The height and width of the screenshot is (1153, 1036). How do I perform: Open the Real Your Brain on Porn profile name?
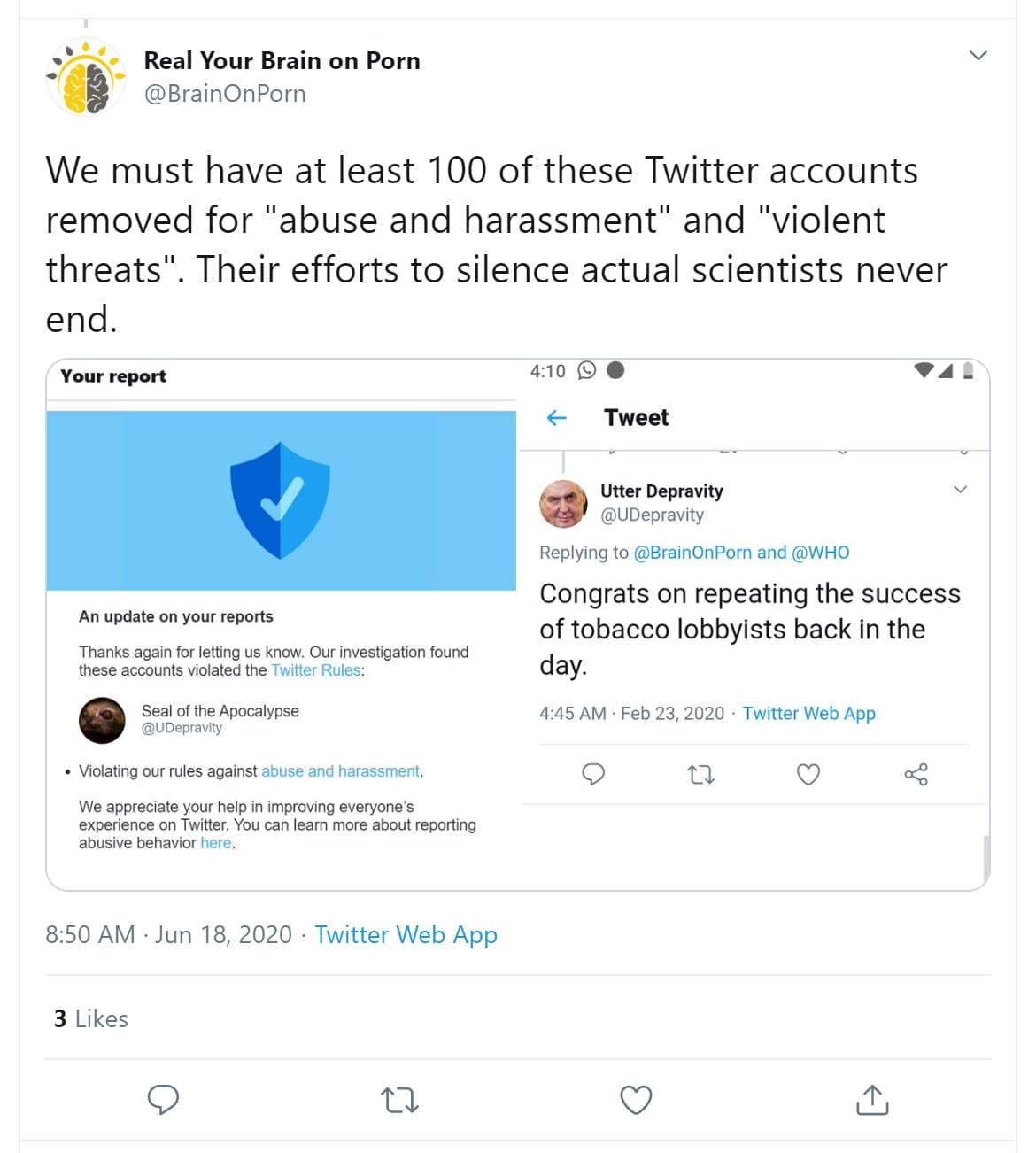coord(282,60)
